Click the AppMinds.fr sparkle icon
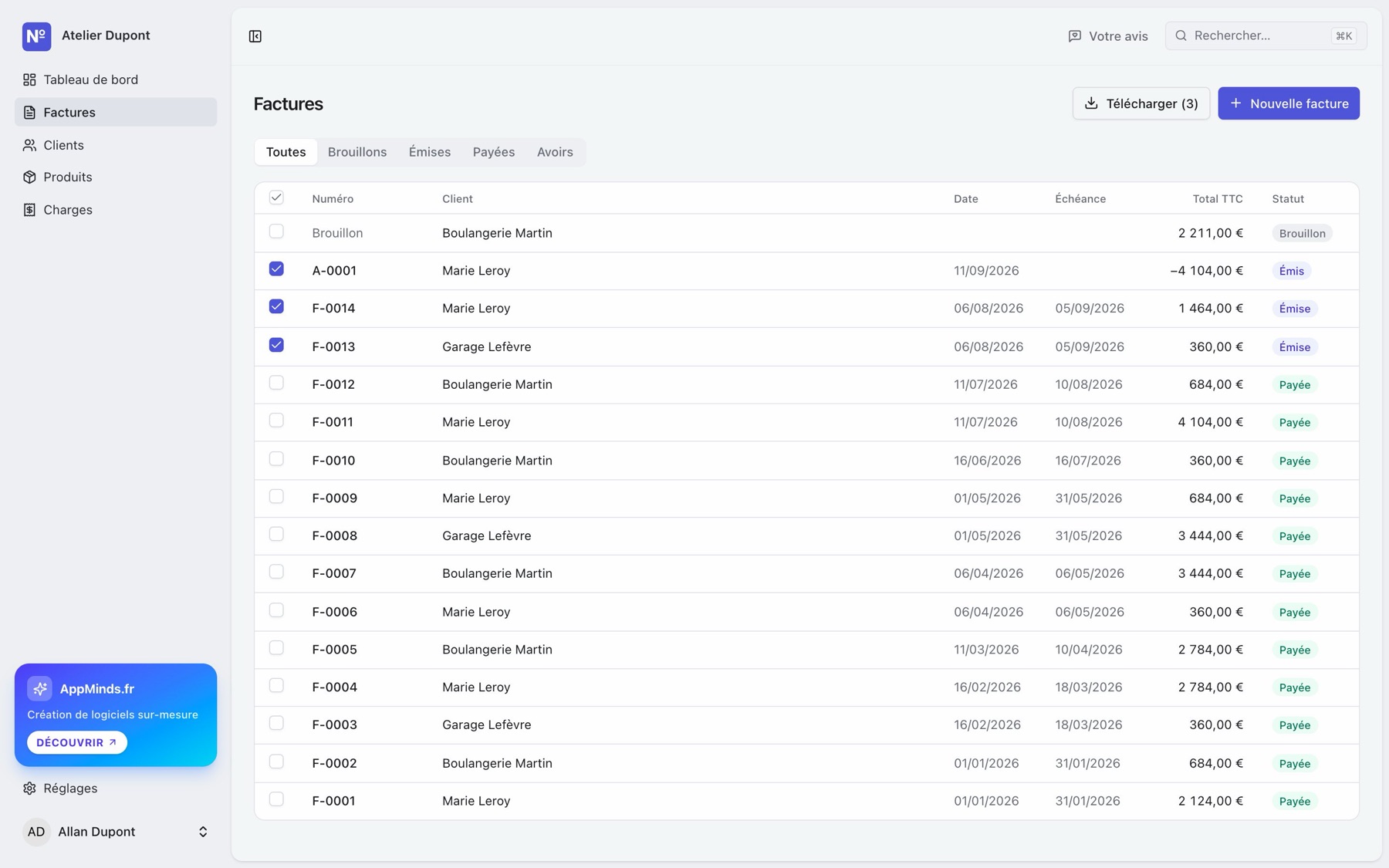This screenshot has height=868, width=1389. [x=40, y=688]
